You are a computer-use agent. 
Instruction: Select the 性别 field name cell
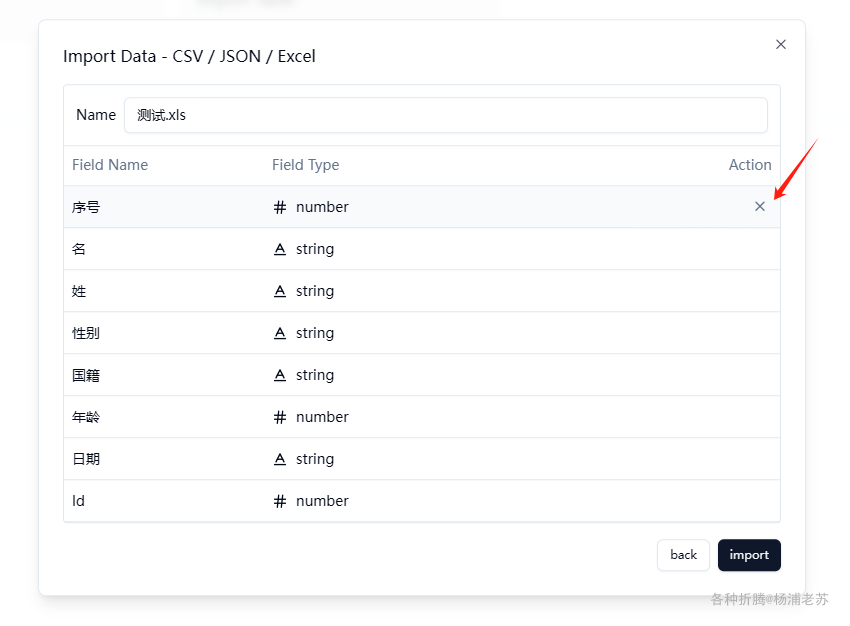click(x=86, y=333)
